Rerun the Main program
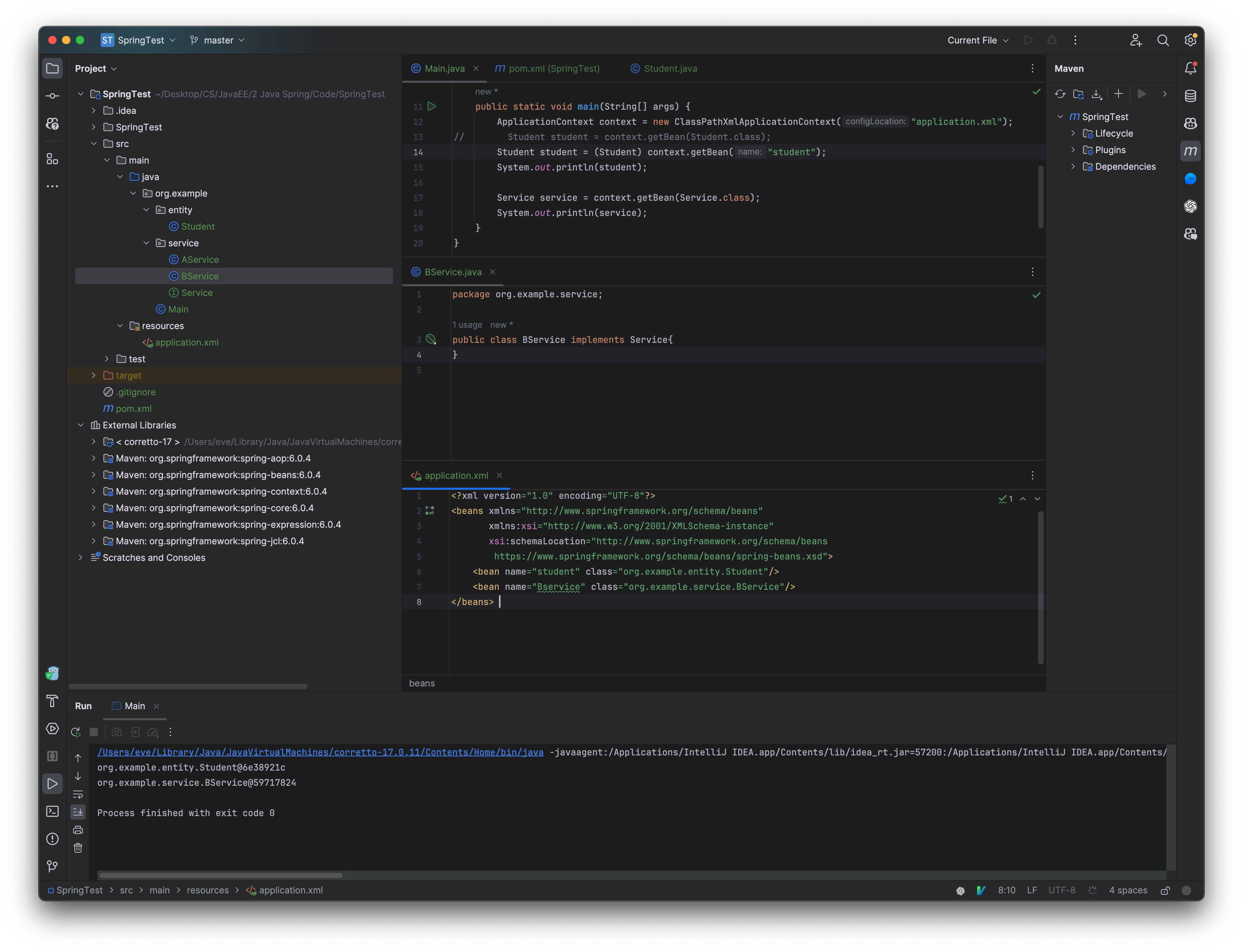The width and height of the screenshot is (1243, 952). tap(76, 732)
